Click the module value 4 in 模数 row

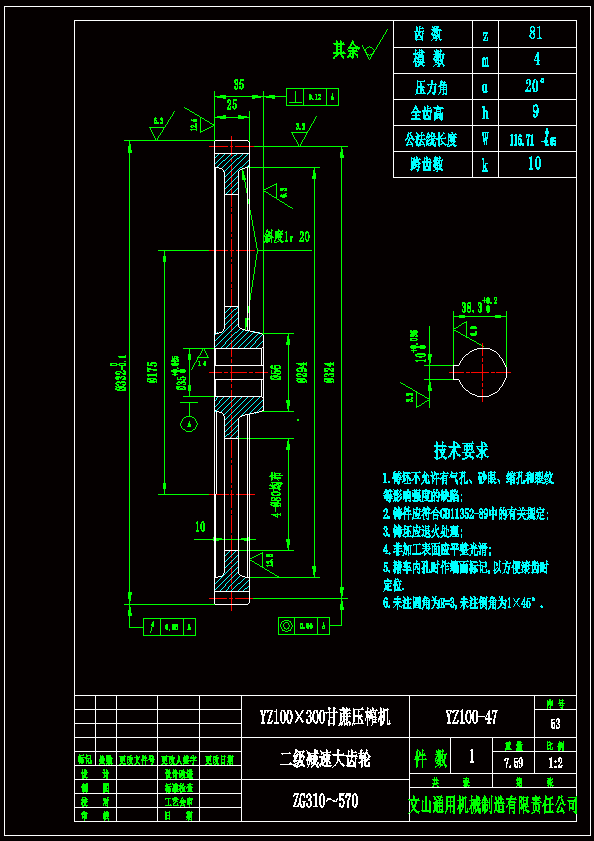(x=537, y=59)
